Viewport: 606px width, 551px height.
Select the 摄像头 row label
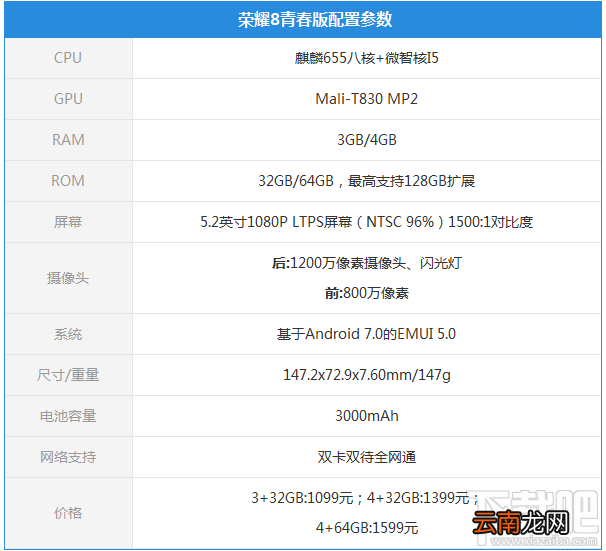point(68,278)
